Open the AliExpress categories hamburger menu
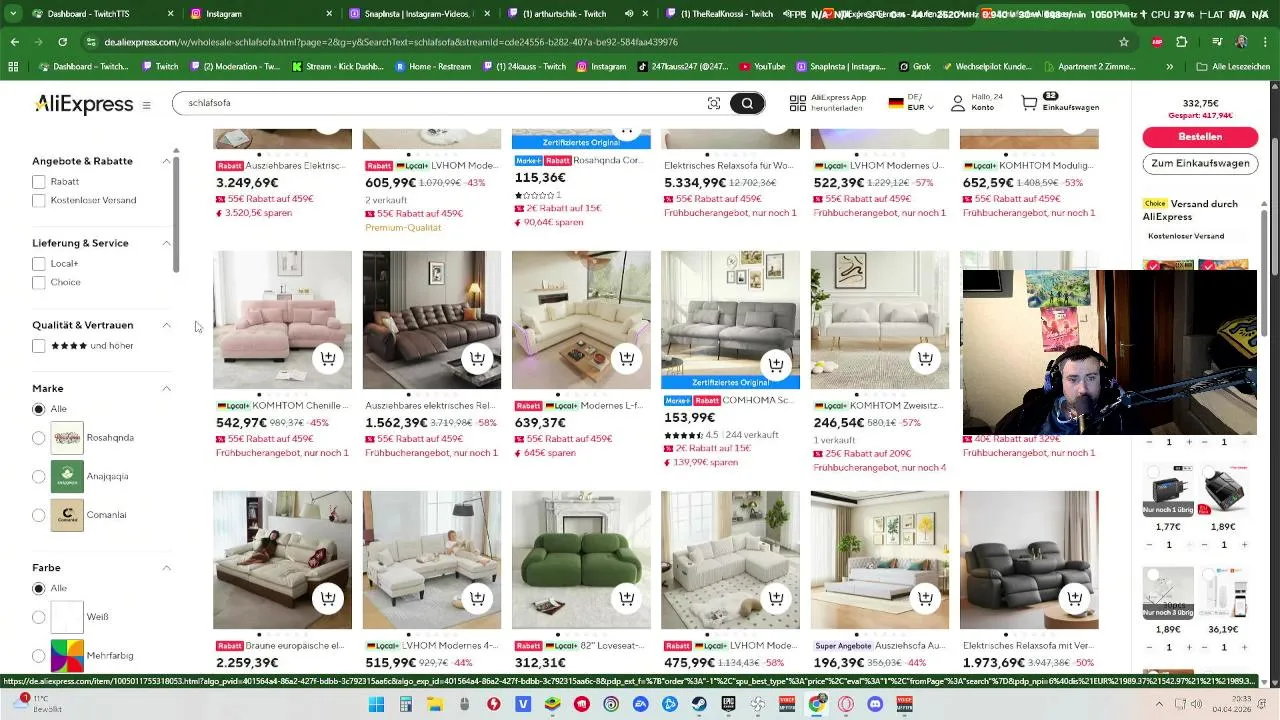Screen dimensions: 1280x720 146,105
